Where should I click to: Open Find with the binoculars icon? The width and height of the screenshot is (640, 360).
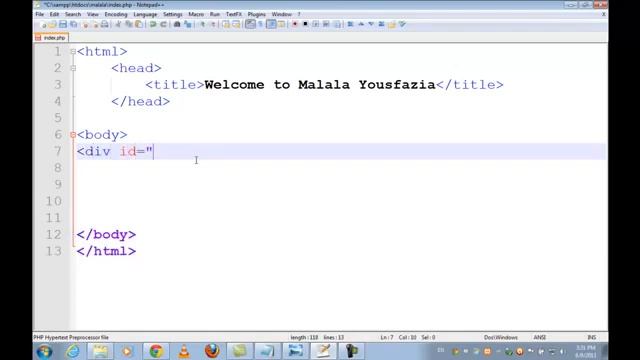177,24
